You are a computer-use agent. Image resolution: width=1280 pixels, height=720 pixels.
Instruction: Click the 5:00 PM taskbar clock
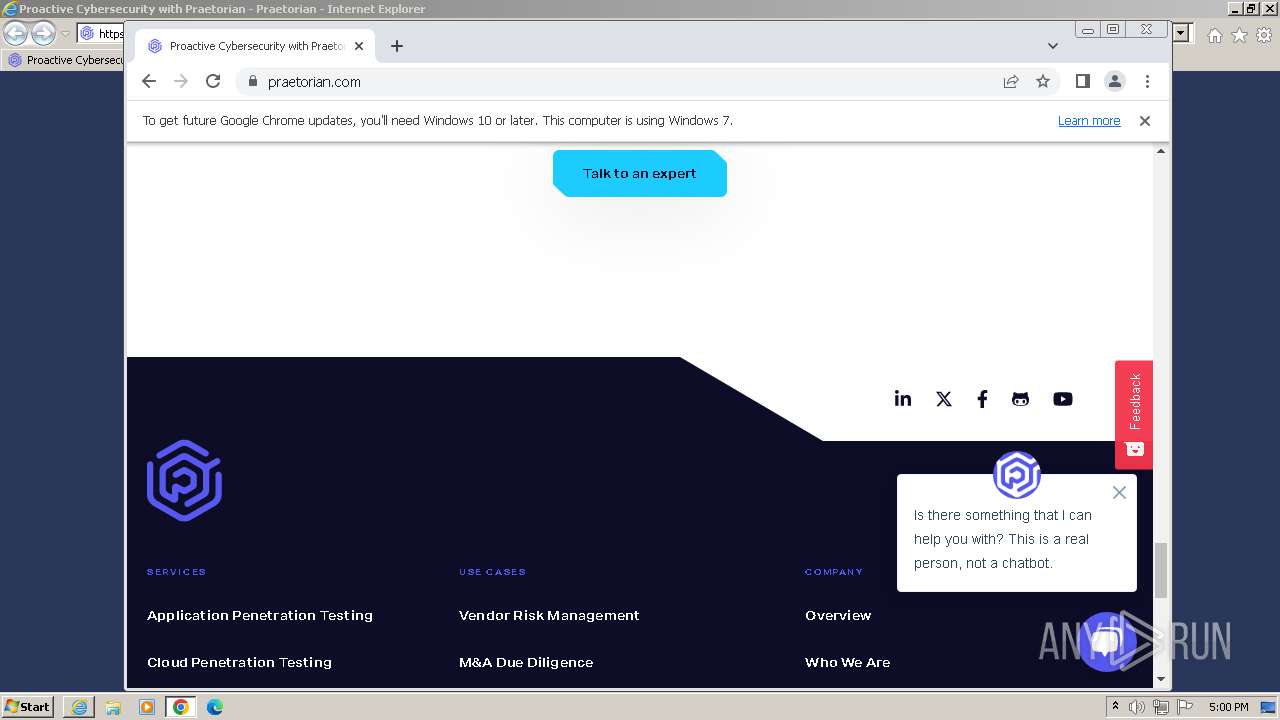coord(1228,707)
